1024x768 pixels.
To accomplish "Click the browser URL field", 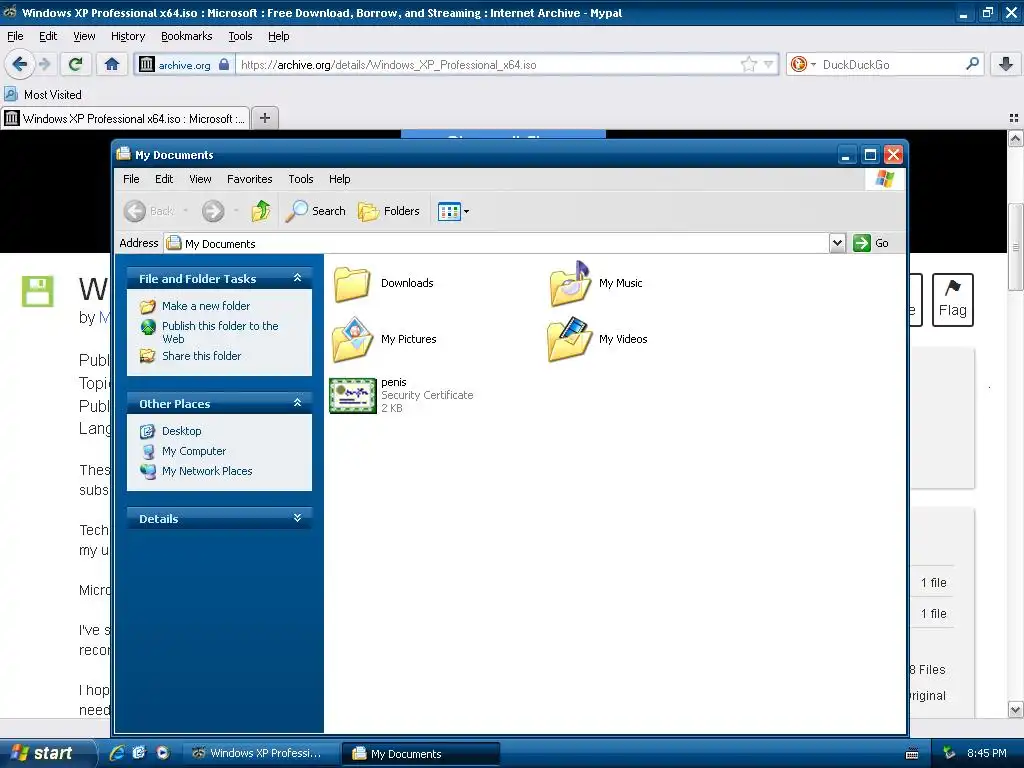I will tap(488, 65).
